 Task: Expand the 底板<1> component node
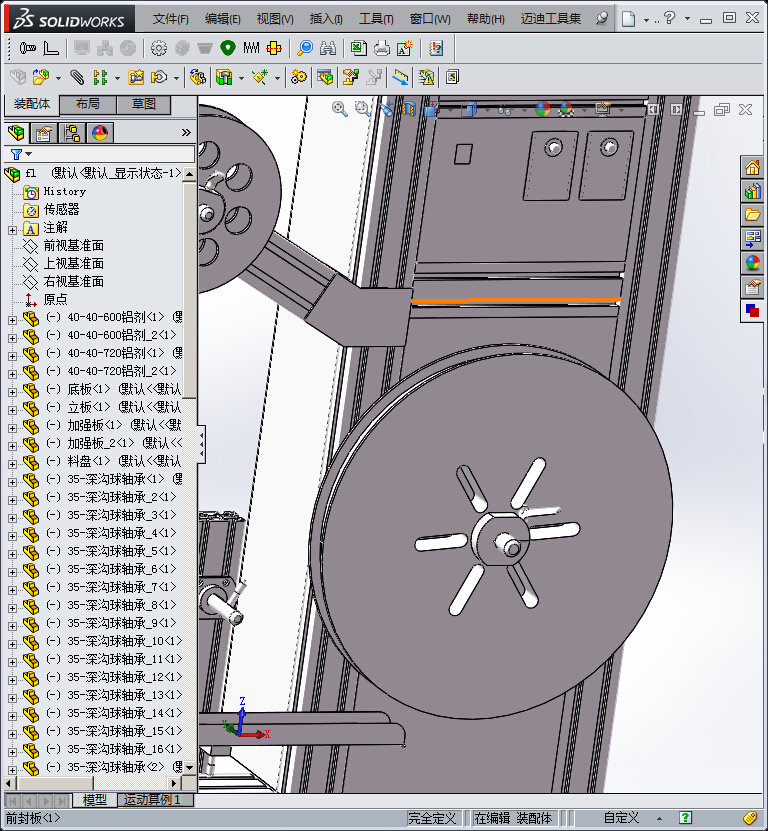pyautogui.click(x=12, y=389)
